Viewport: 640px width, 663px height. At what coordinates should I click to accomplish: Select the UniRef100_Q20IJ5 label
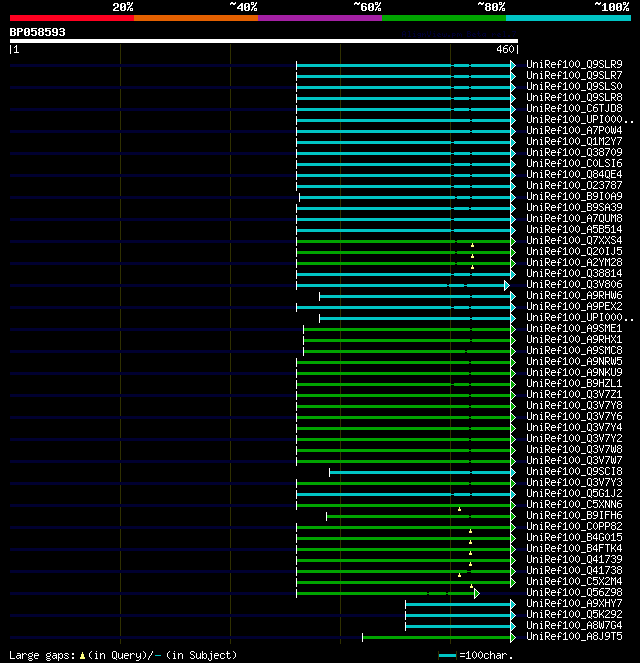click(x=574, y=251)
